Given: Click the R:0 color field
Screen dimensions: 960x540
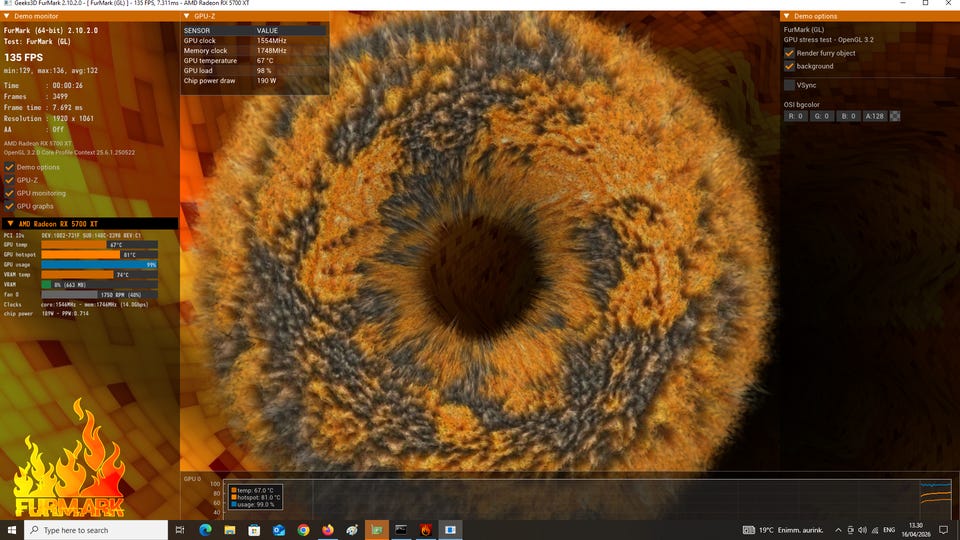Looking at the screenshot, I should tap(796, 116).
